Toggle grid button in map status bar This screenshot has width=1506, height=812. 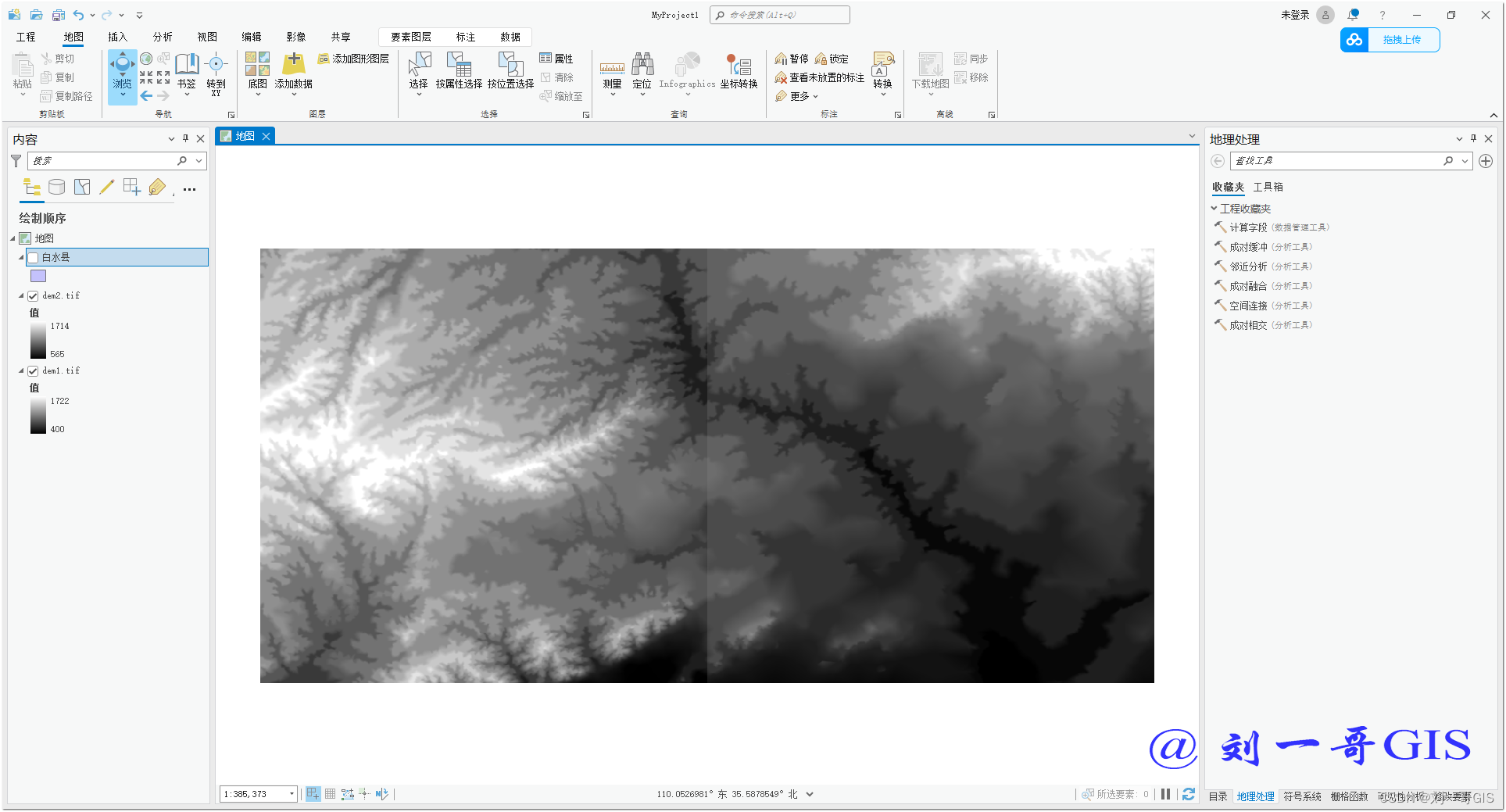pyautogui.click(x=330, y=794)
